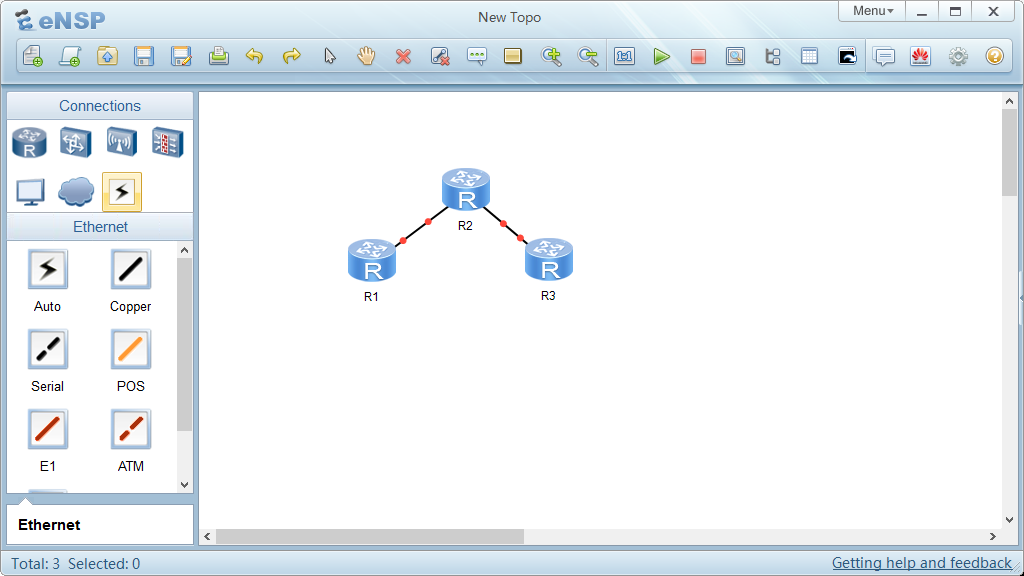The width and height of the screenshot is (1024, 576).
Task: Click the red X delete tool
Action: tap(404, 57)
